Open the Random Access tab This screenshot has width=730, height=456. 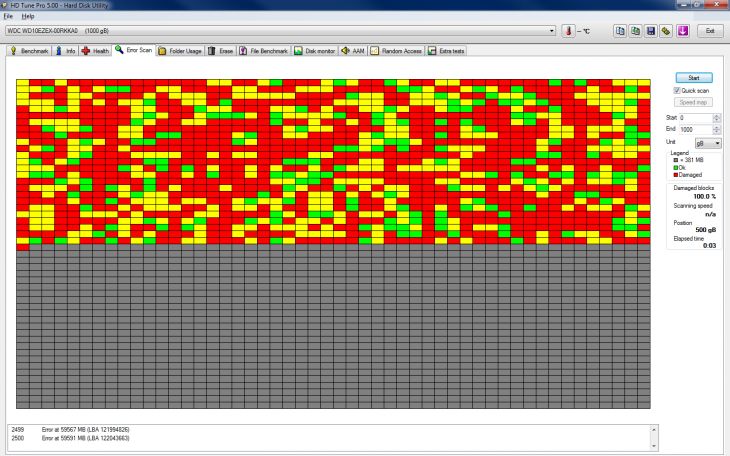point(396,51)
